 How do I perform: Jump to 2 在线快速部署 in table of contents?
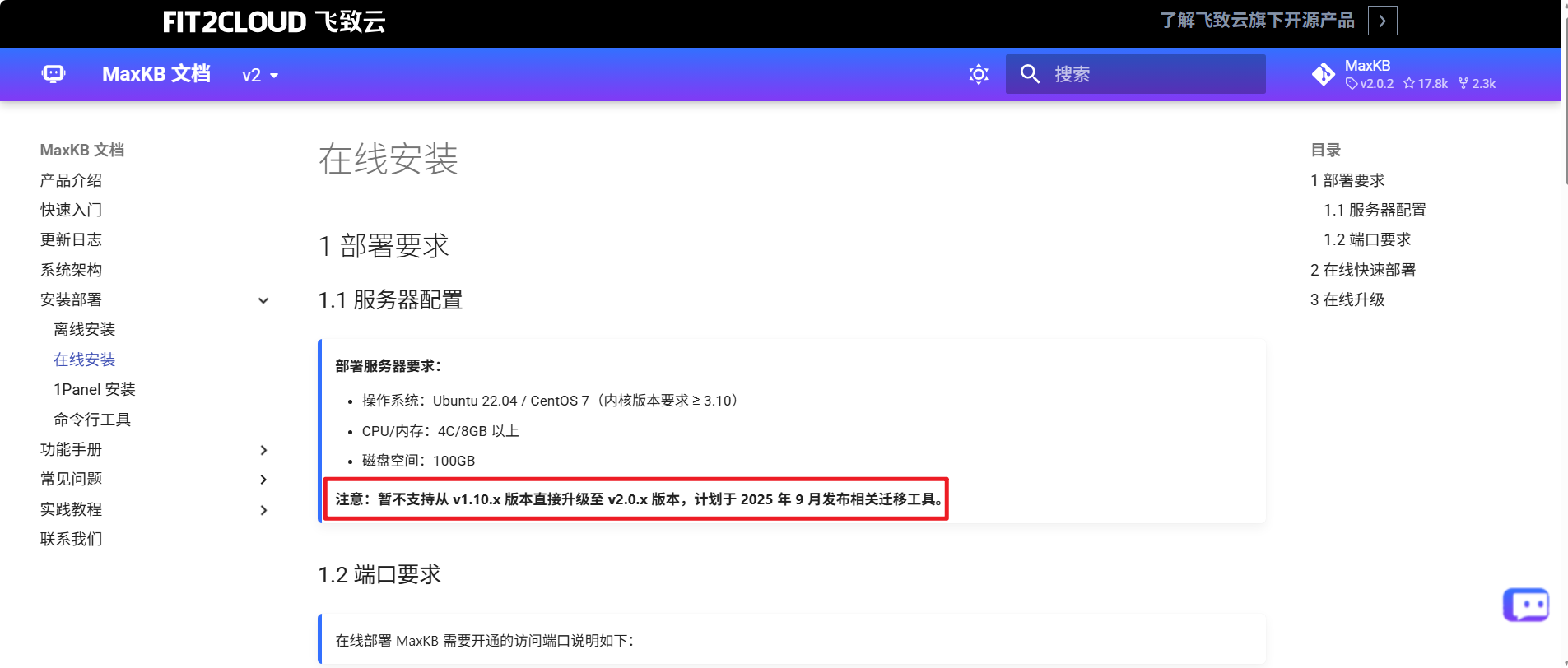tap(1363, 270)
